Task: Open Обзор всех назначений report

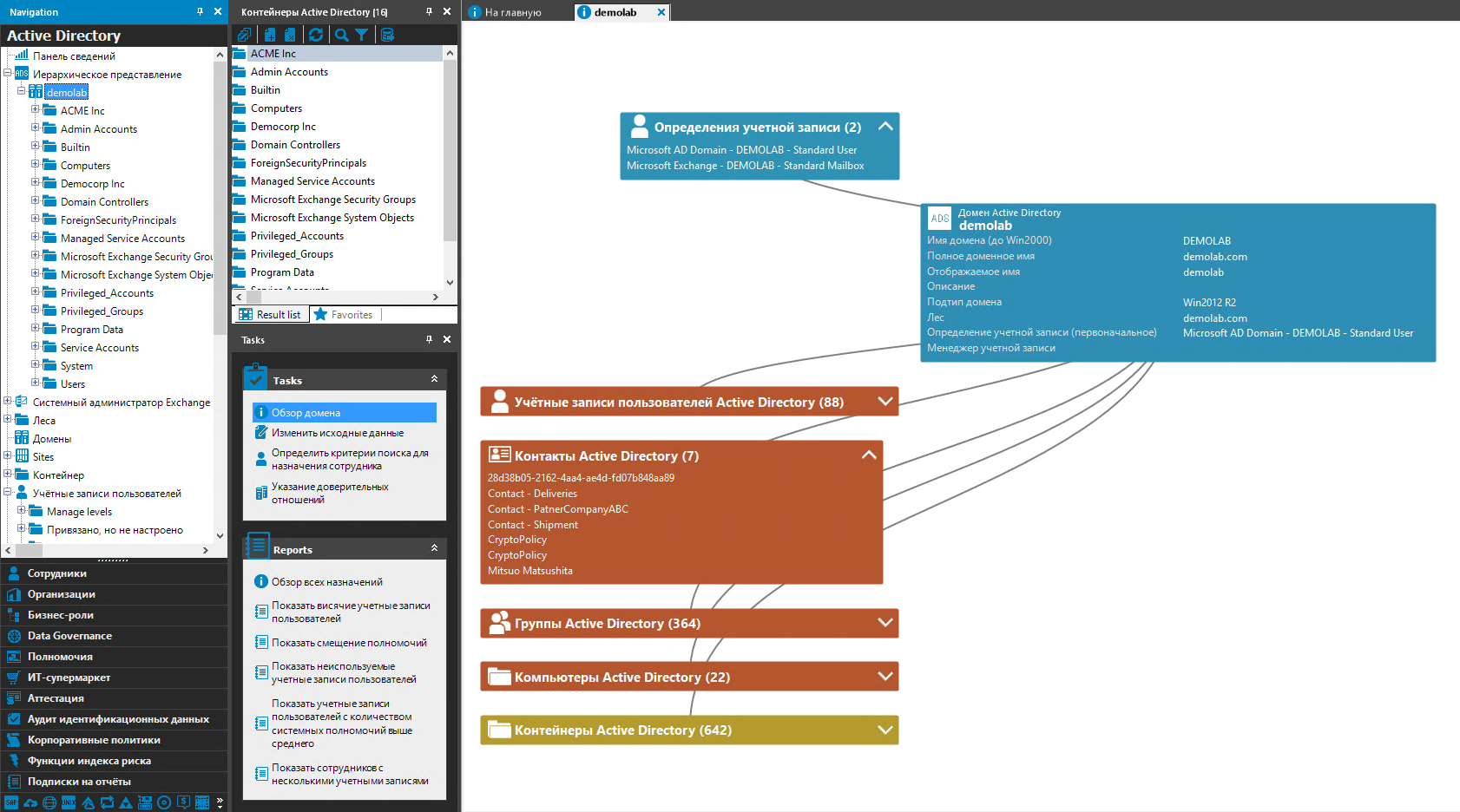Action: pos(327,582)
